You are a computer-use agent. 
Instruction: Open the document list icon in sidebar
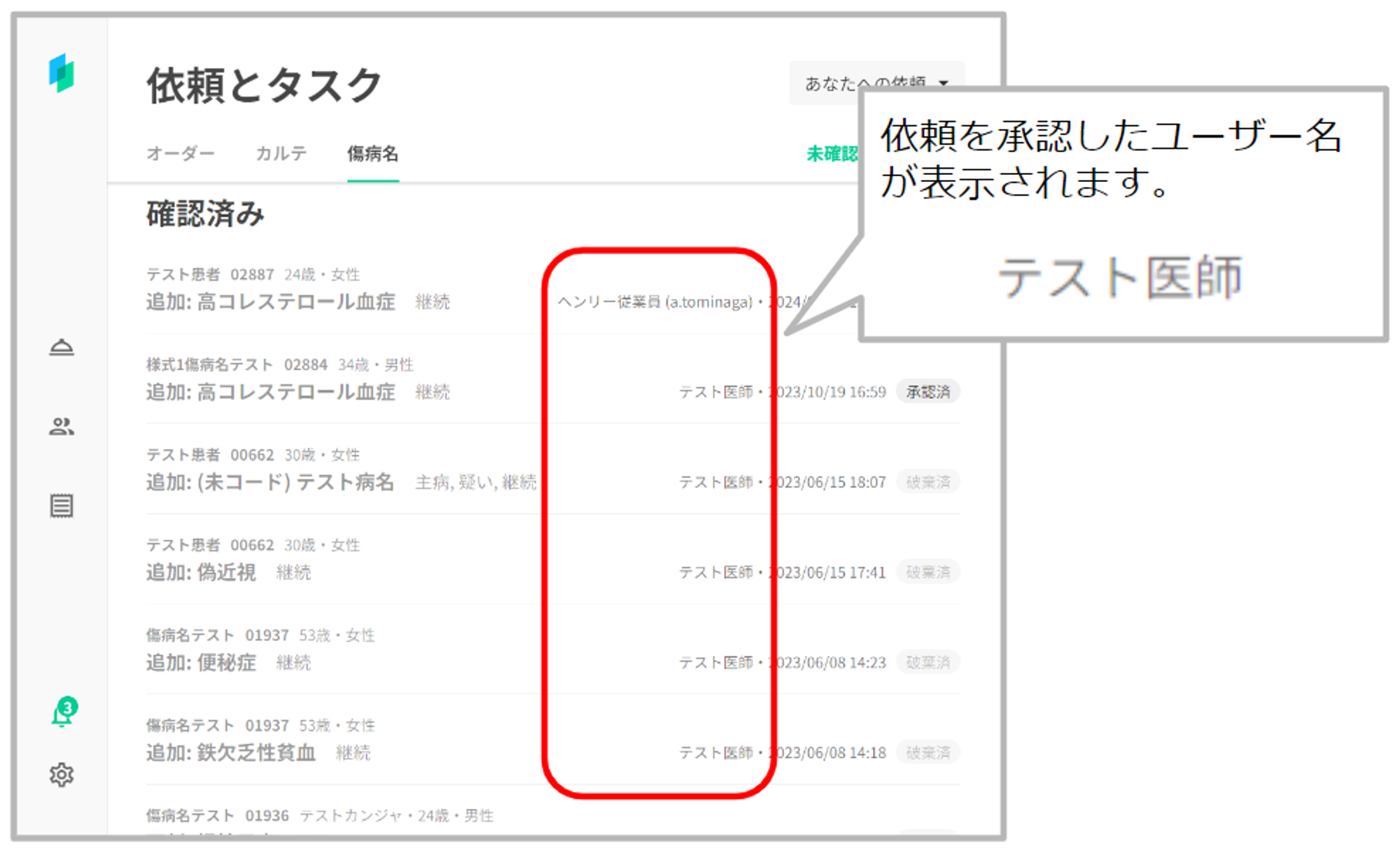click(x=62, y=505)
